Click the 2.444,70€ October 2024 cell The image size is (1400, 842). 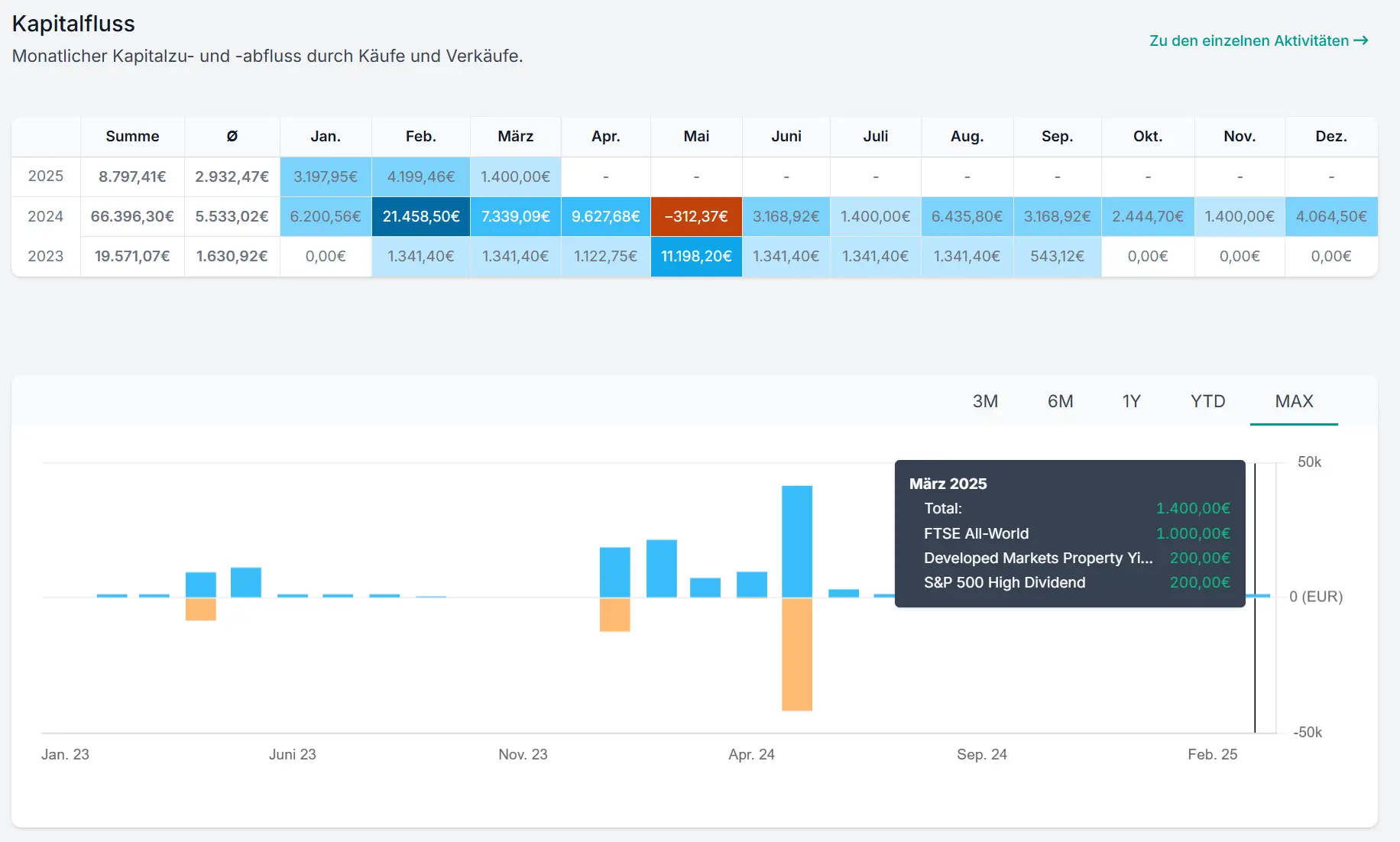click(1148, 216)
